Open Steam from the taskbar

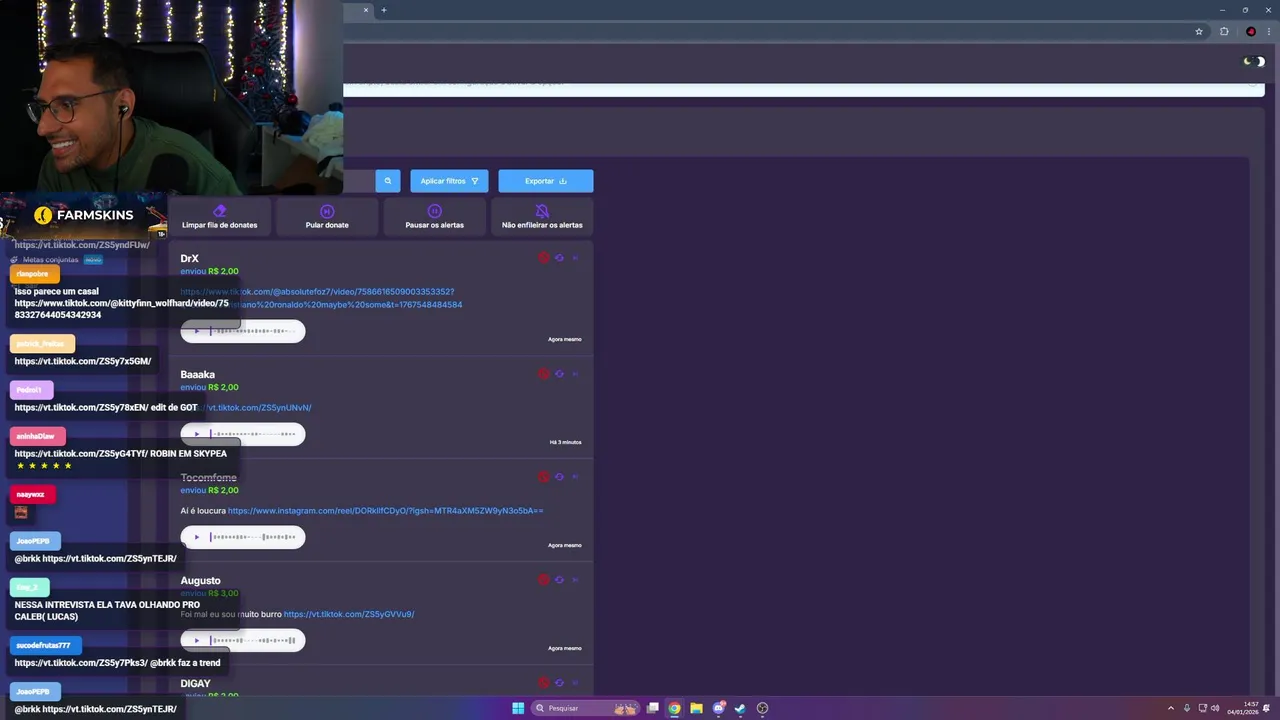click(x=741, y=708)
